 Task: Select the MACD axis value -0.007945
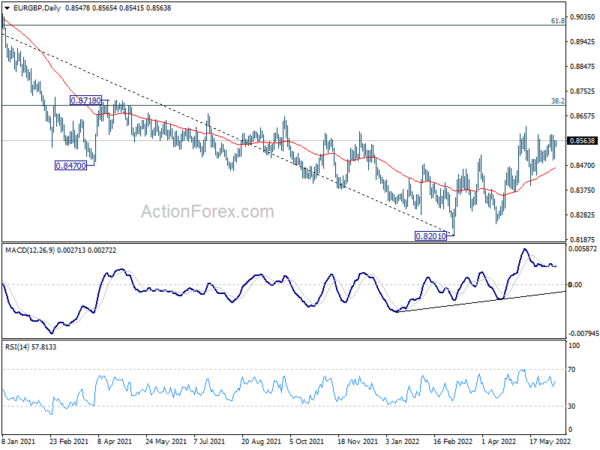(x=584, y=334)
